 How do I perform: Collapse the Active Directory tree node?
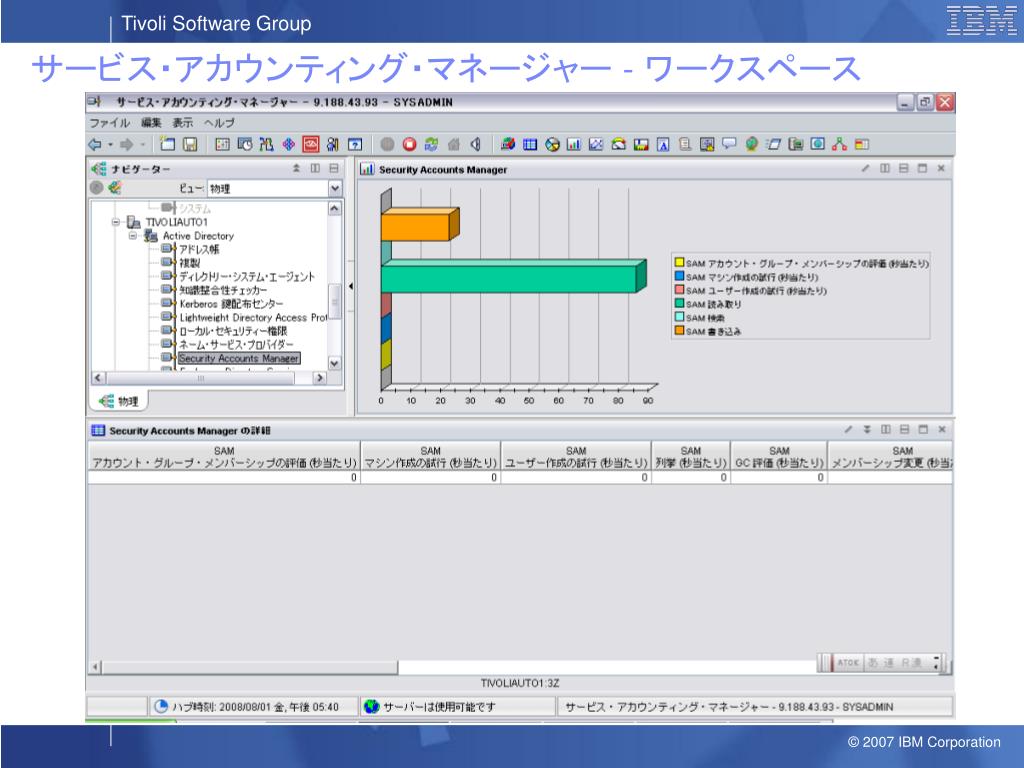click(x=133, y=236)
